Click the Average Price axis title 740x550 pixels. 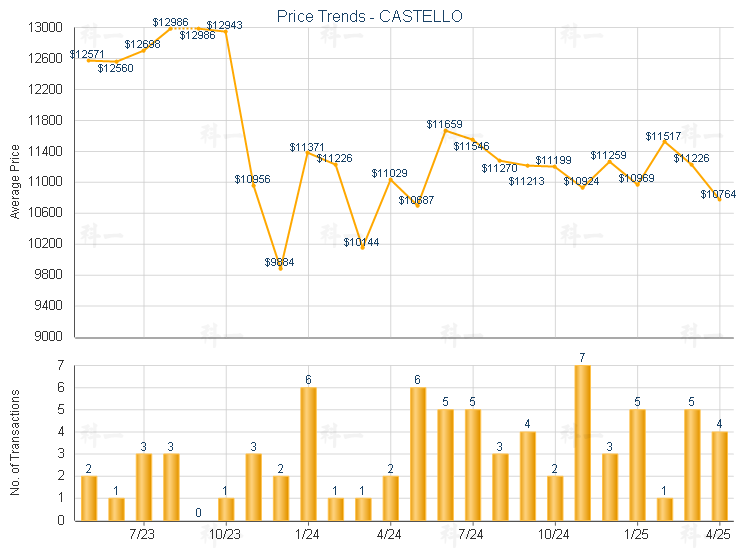(15, 182)
